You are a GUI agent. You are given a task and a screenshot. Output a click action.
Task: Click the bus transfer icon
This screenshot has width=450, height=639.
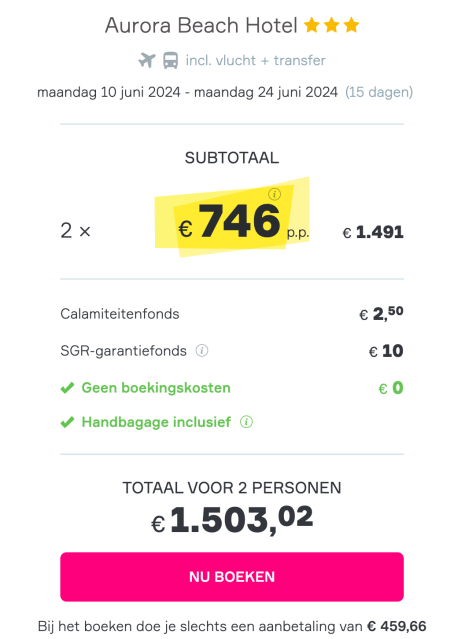click(x=170, y=61)
